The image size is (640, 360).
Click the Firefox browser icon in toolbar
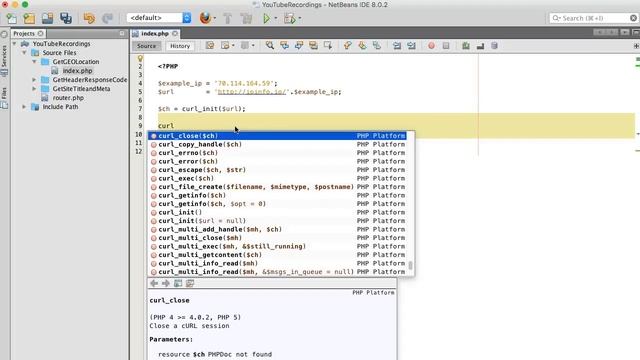pos(205,18)
